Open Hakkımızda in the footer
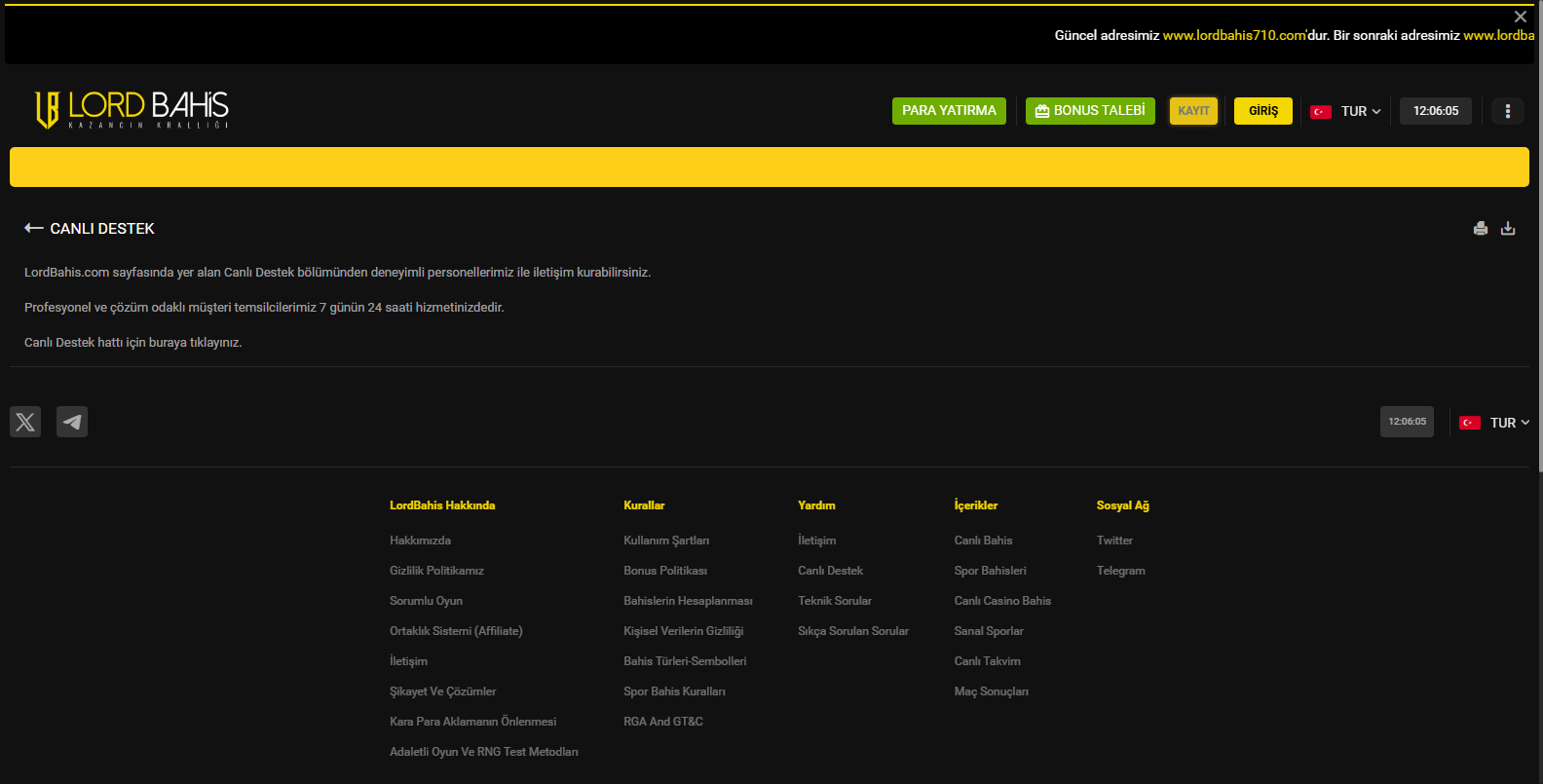Image resolution: width=1543 pixels, height=784 pixels. pyautogui.click(x=420, y=541)
